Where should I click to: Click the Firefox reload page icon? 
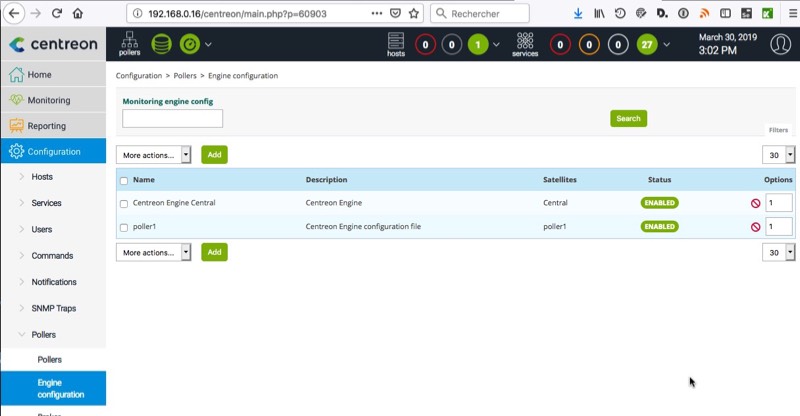point(56,13)
